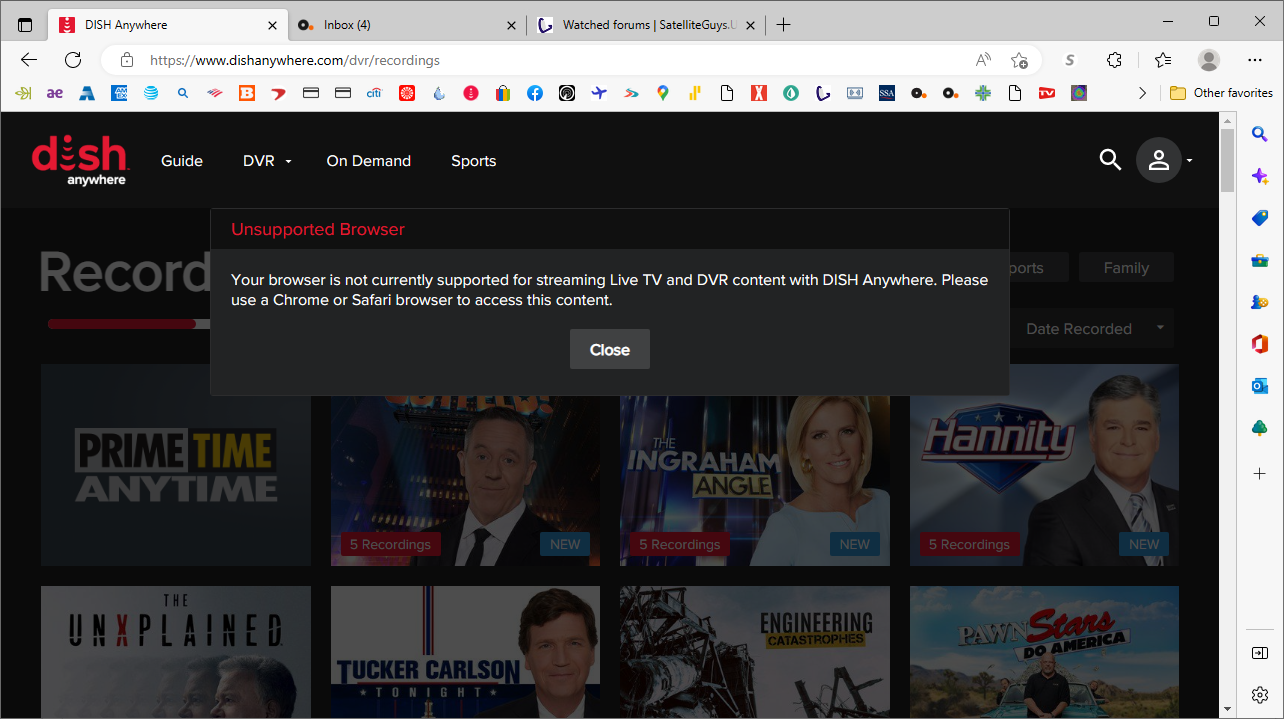The image size is (1284, 719).
Task: Open The UnXplained thumbnail
Action: 176,651
